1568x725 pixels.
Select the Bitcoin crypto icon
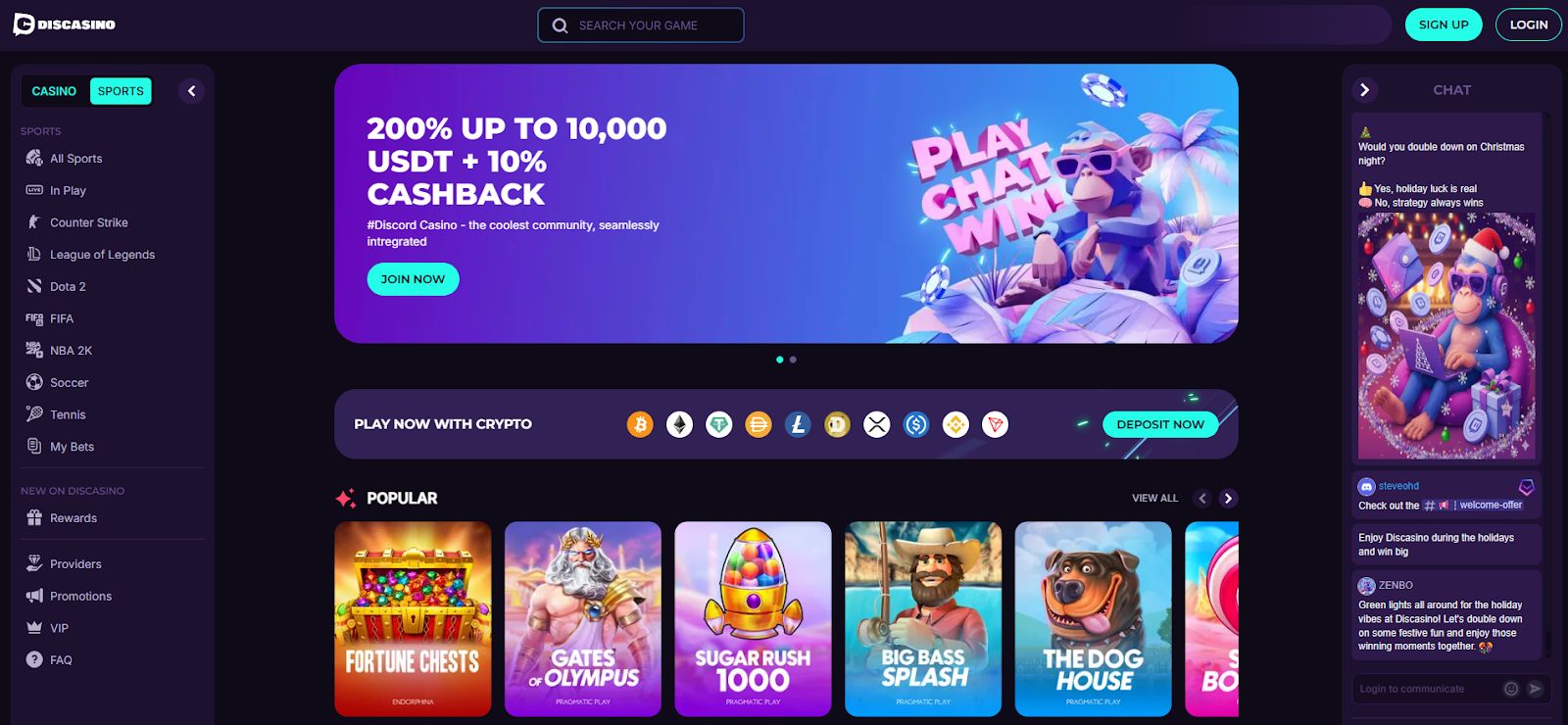tap(640, 424)
